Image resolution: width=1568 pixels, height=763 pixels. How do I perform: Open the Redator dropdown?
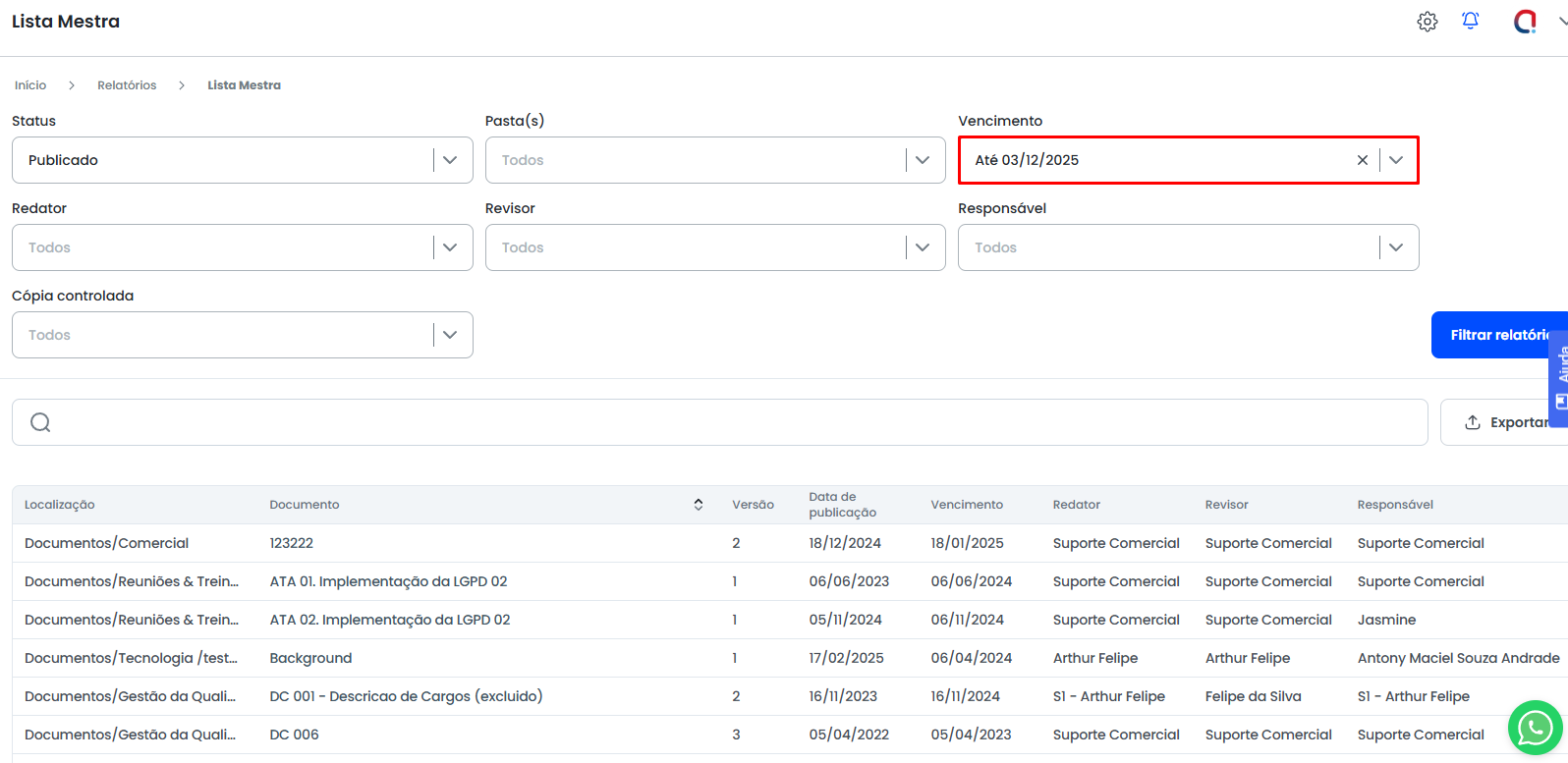pos(450,247)
